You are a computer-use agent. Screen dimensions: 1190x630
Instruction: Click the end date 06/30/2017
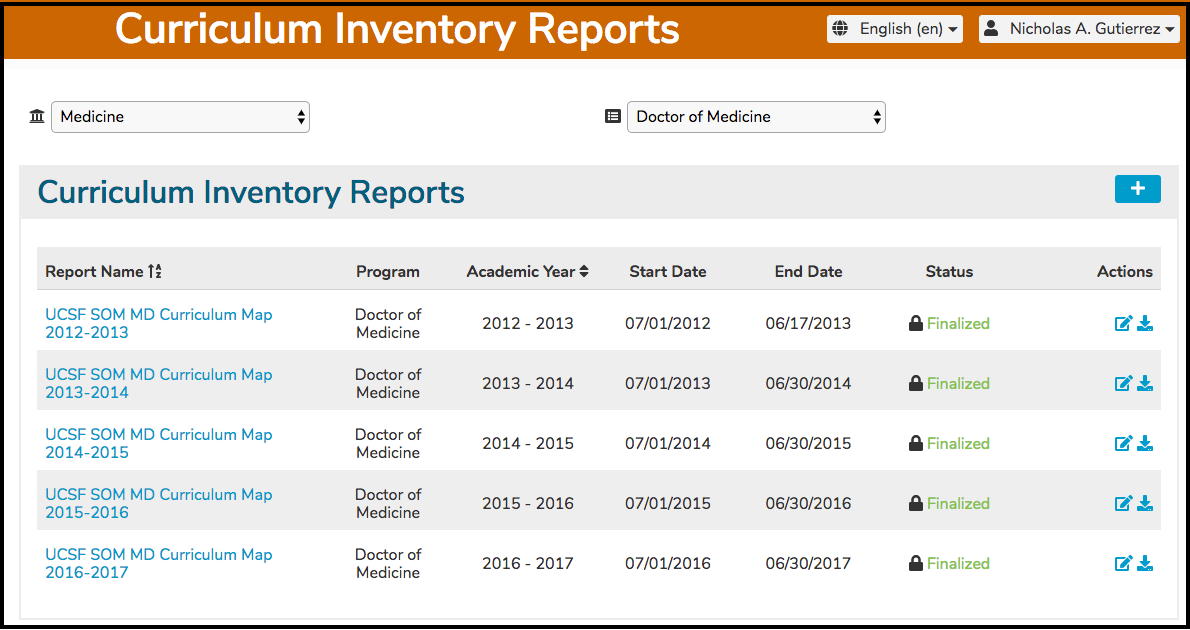(808, 564)
